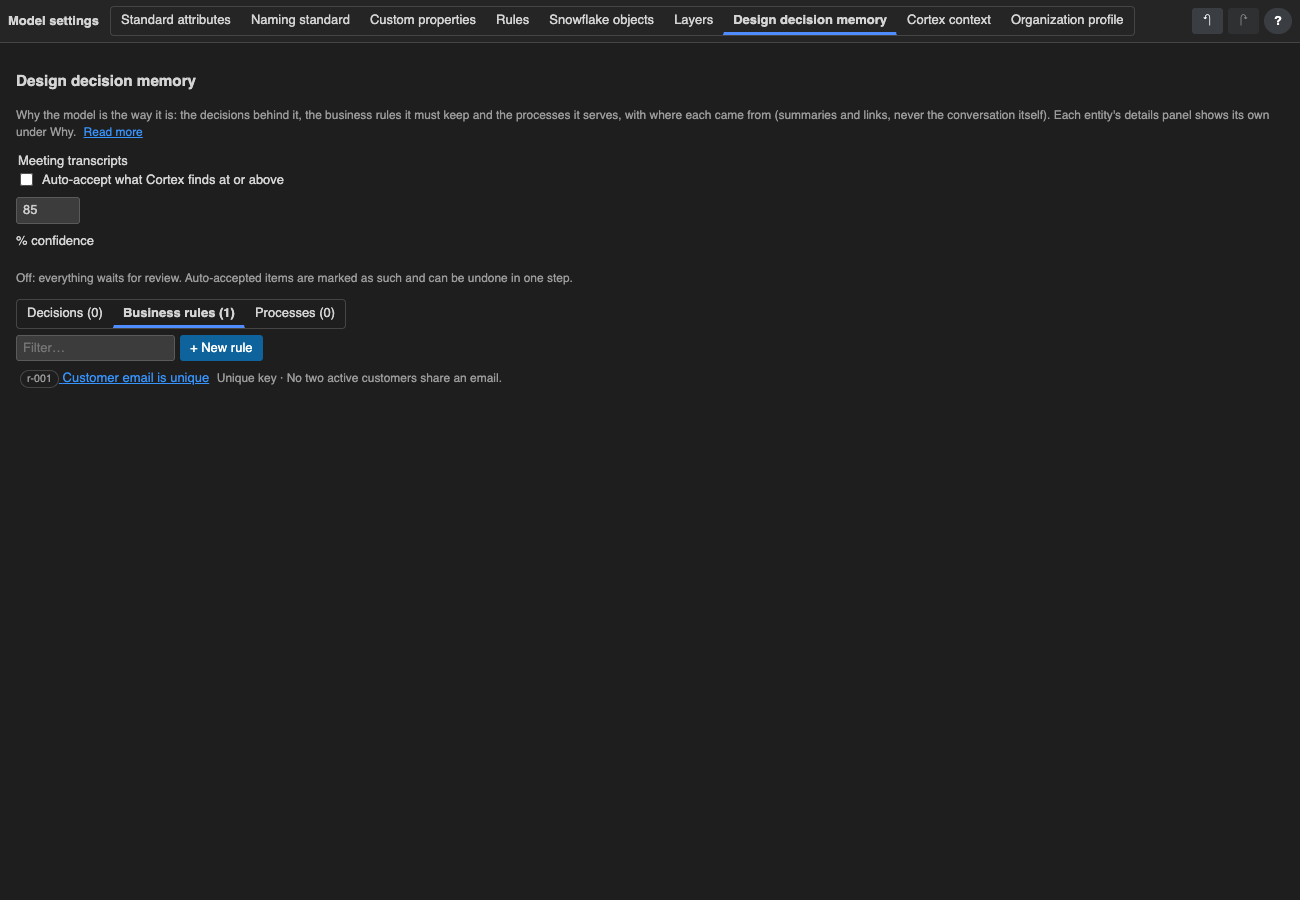The height and width of the screenshot is (900, 1300).
Task: Open the Standard attributes tab
Action: (x=176, y=20)
